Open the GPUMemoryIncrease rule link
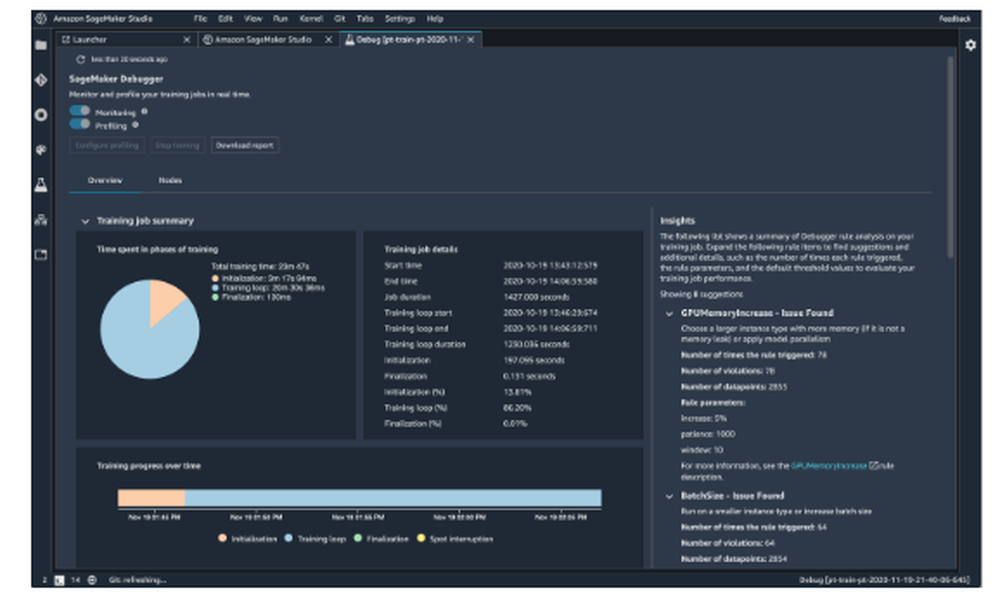This screenshot has width=1000, height=603. [x=828, y=466]
